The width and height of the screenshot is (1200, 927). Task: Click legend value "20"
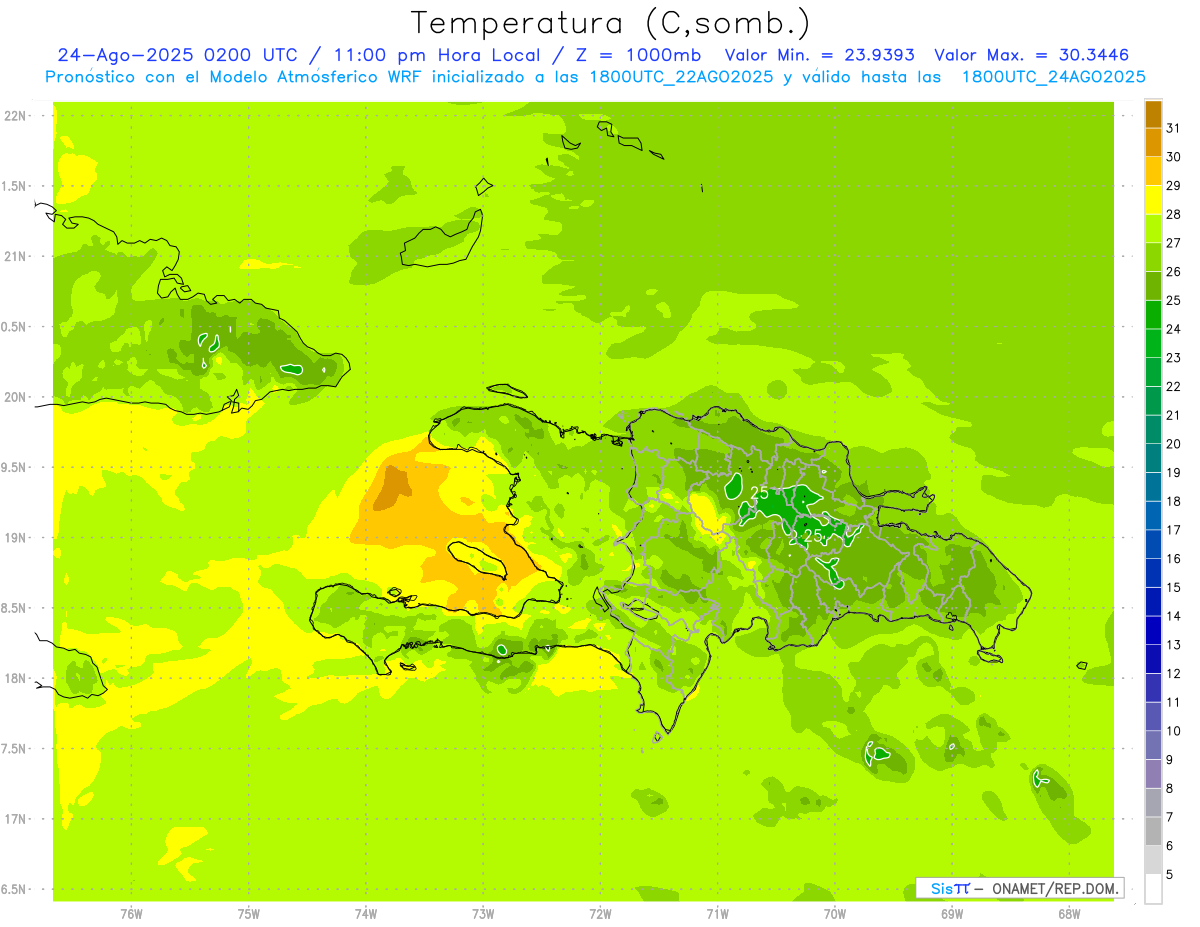[x=1174, y=443]
